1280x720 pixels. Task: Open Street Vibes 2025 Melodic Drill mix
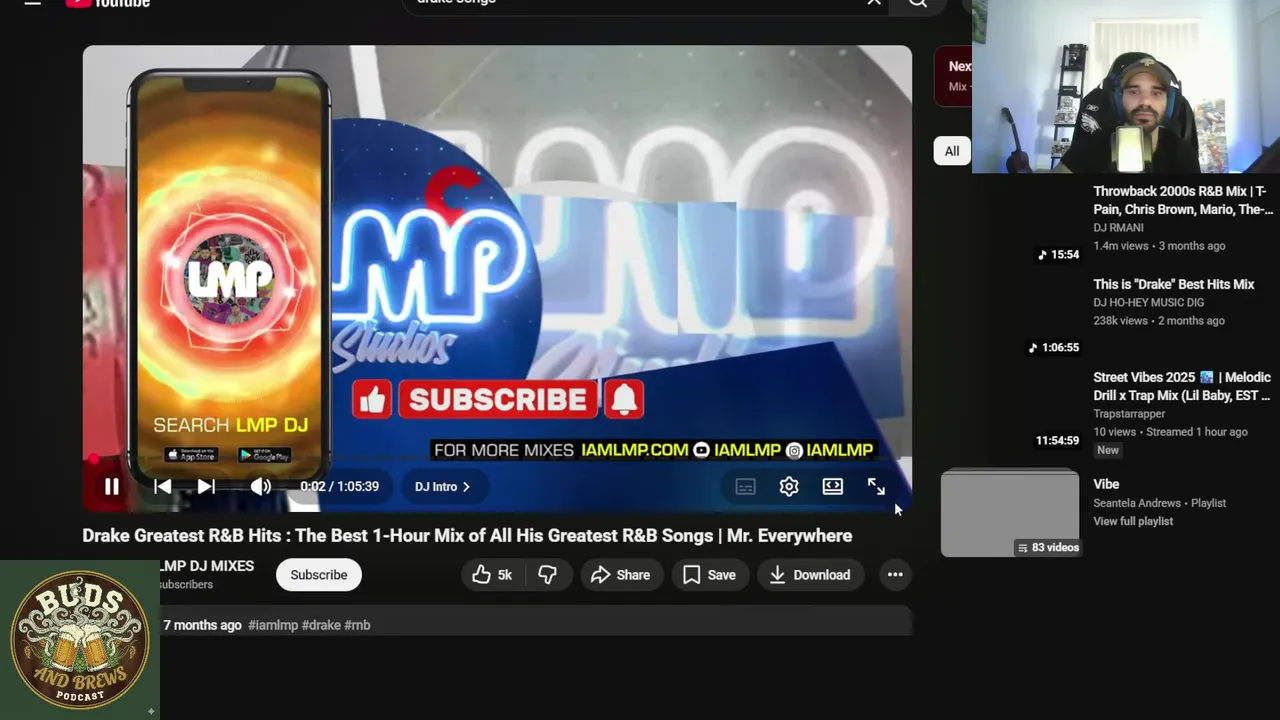pyautogui.click(x=1182, y=386)
